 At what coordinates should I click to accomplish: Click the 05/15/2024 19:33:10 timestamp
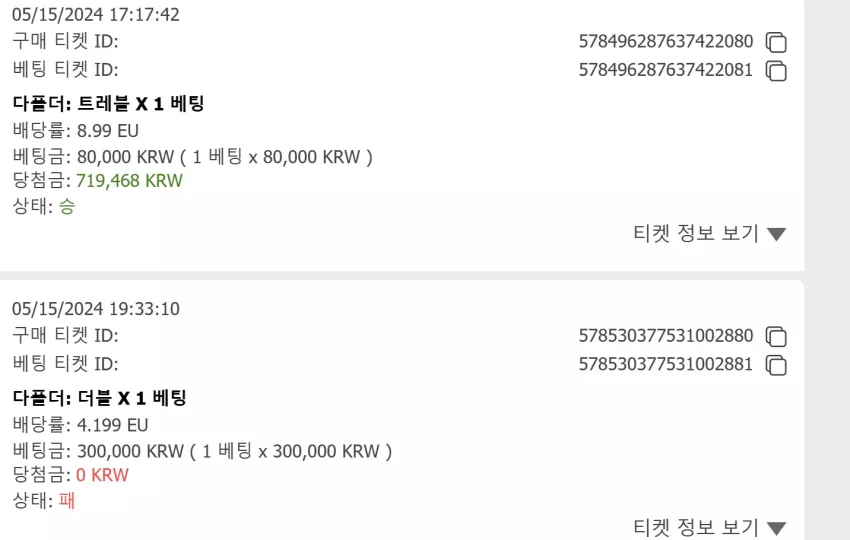click(x=96, y=309)
